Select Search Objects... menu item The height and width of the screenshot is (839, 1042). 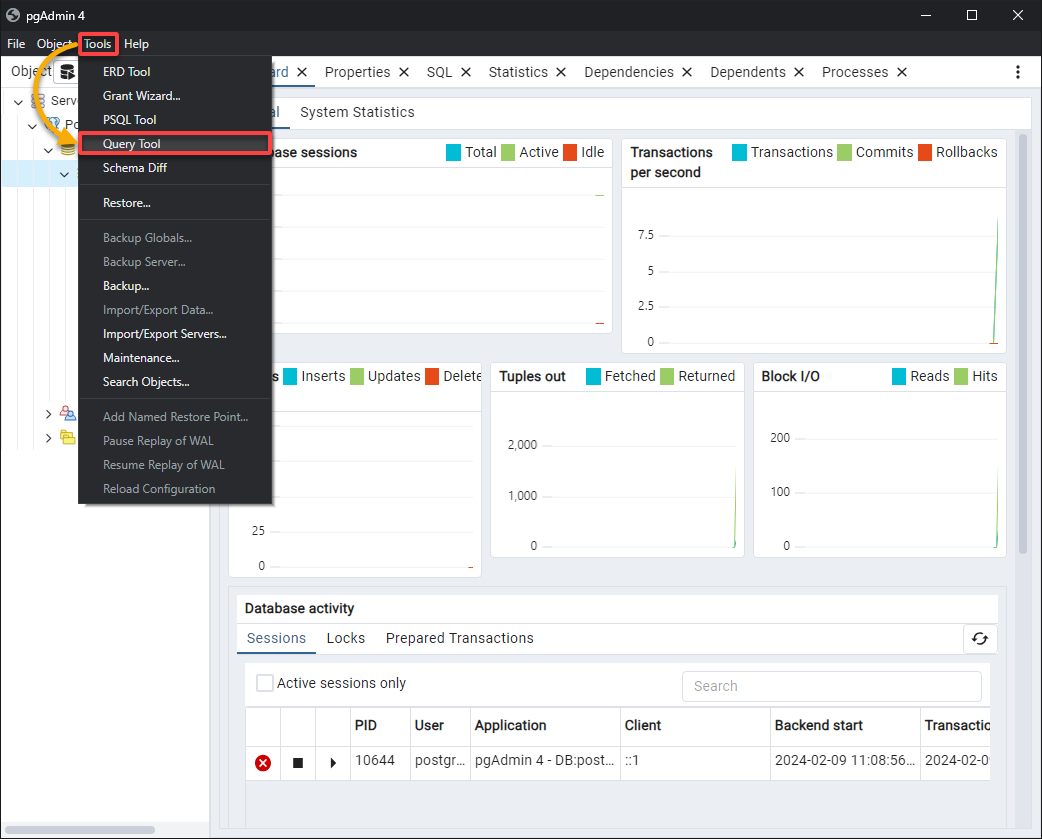point(174,381)
